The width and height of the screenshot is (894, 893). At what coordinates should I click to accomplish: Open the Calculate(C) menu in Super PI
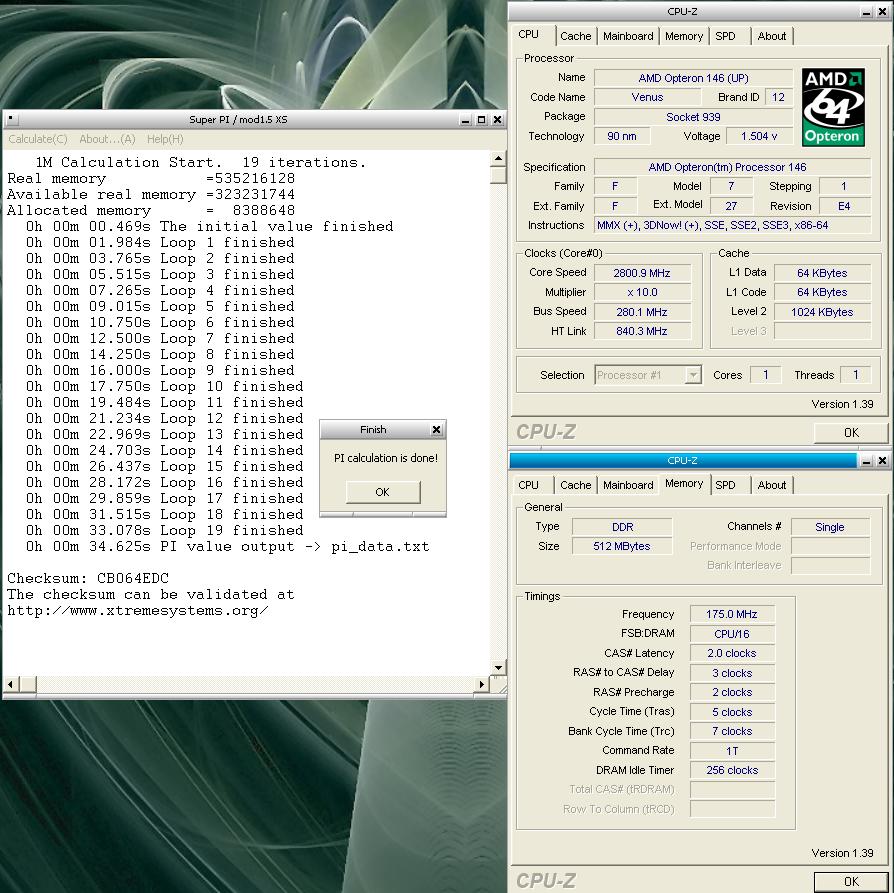pos(38,139)
